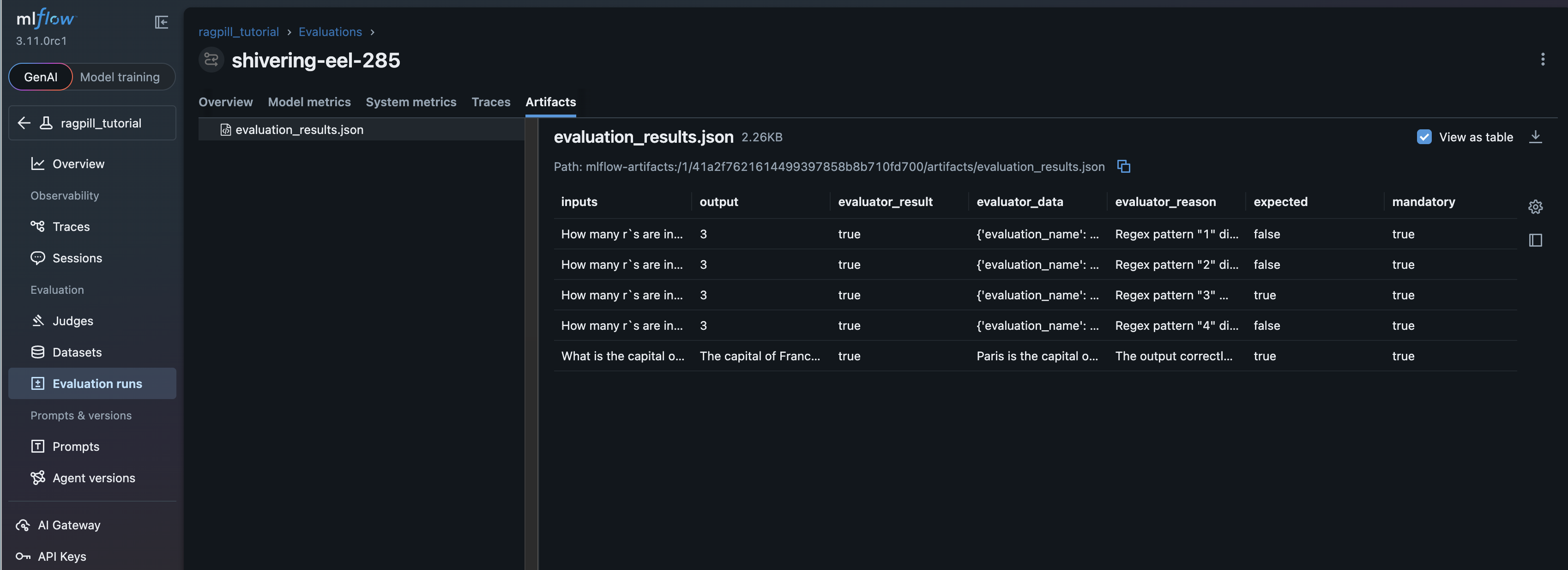
Task: Click the Evaluations breadcrumb link
Action: click(x=330, y=32)
